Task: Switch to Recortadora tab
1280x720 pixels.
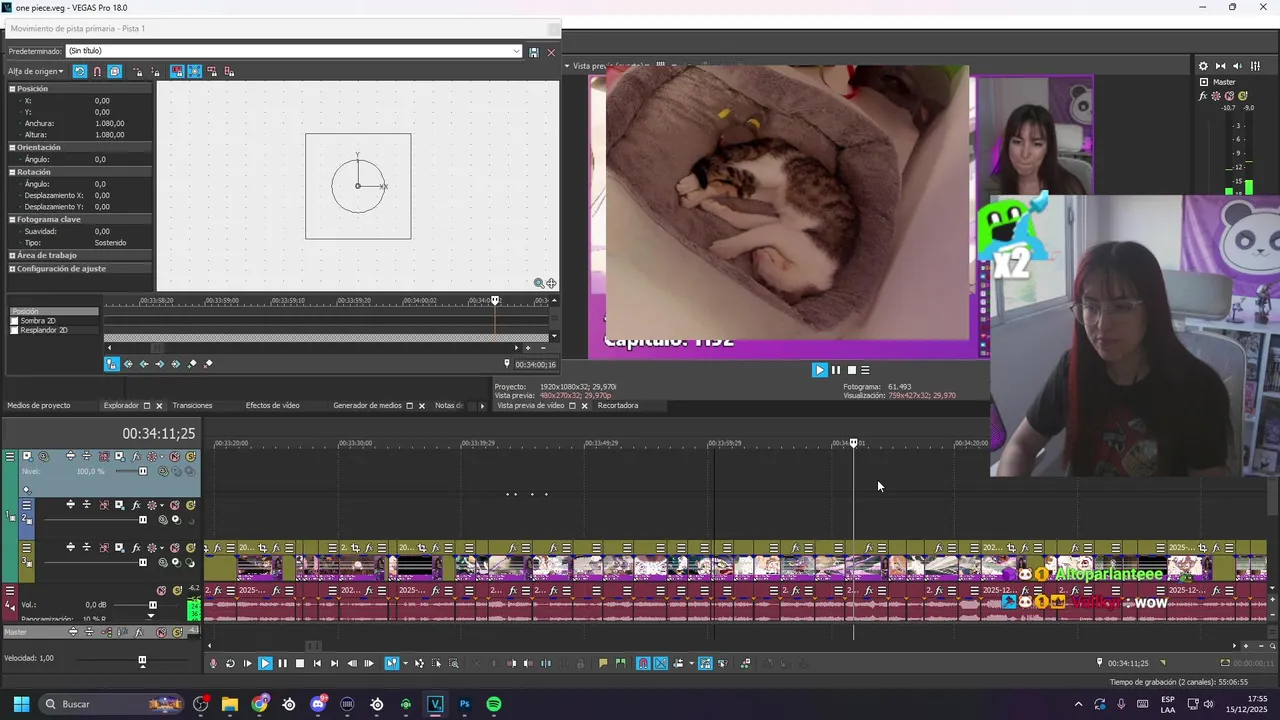Action: 618,406
